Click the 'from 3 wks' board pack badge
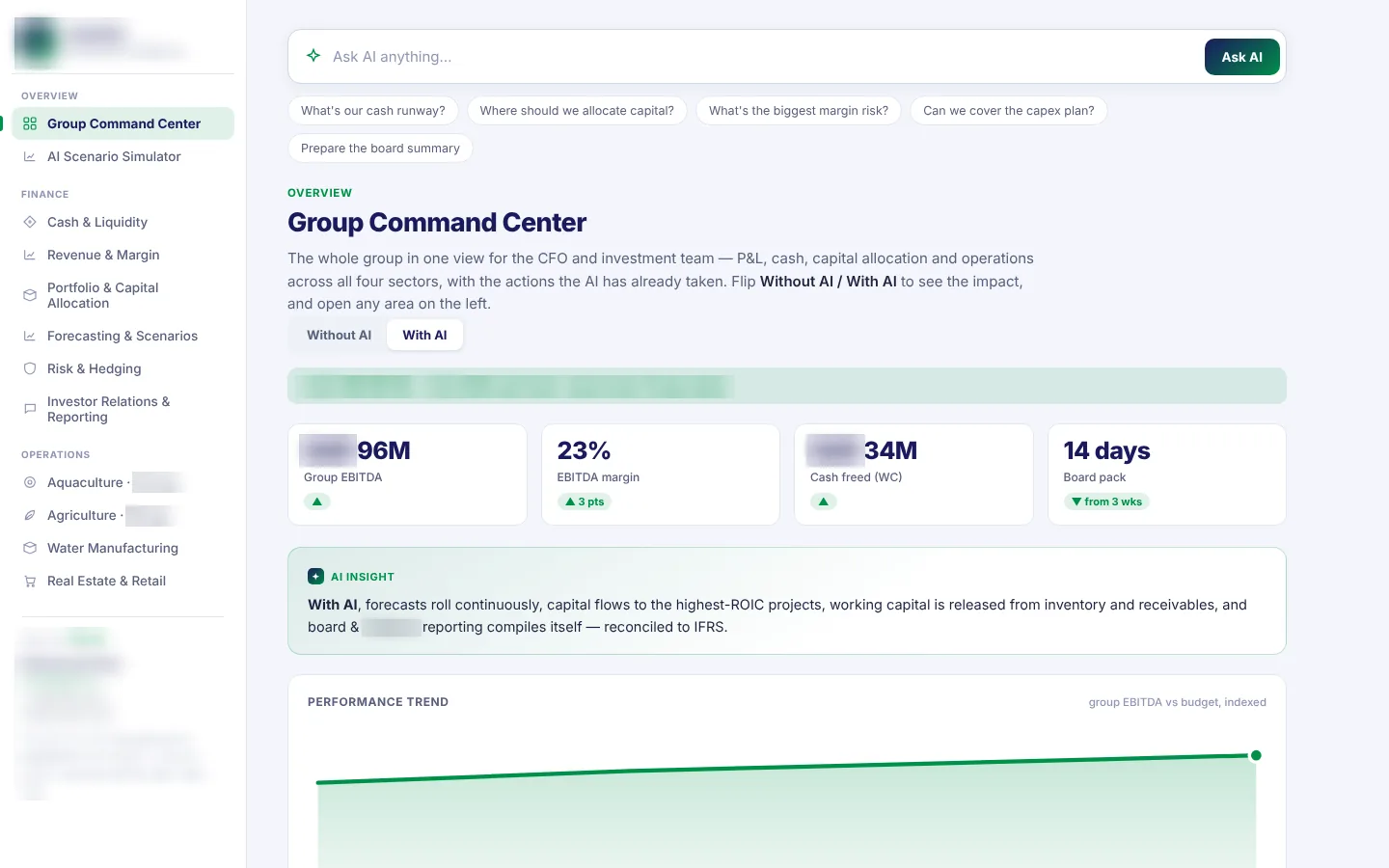 1106,502
